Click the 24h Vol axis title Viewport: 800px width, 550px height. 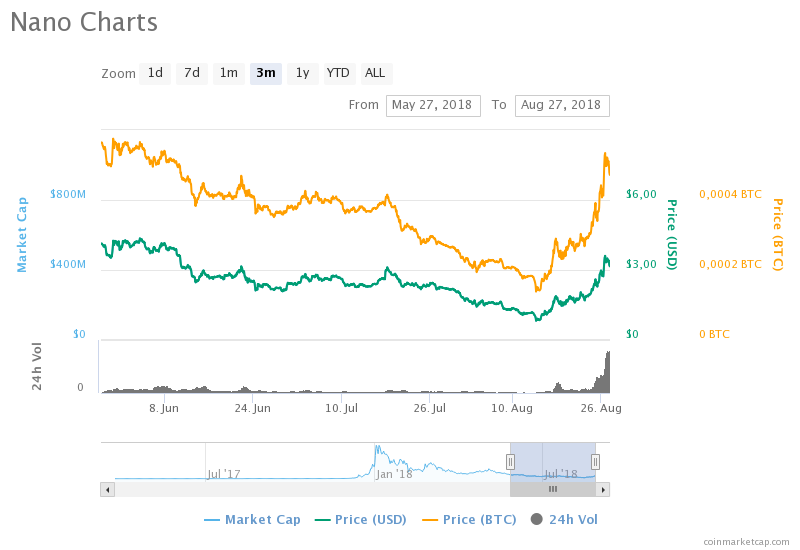click(37, 366)
